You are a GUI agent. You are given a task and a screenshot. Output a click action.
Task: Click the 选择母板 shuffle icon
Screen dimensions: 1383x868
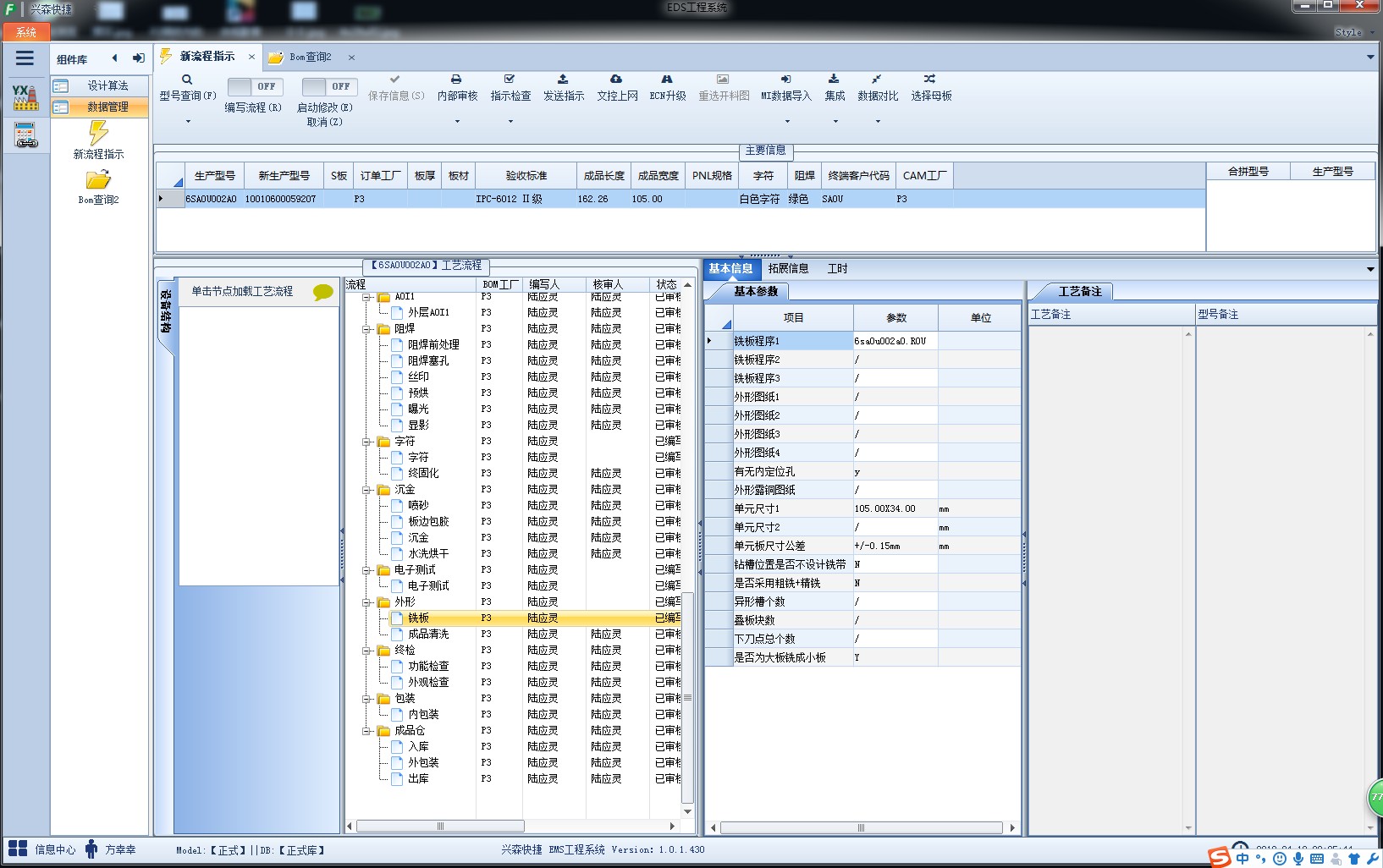click(x=929, y=79)
